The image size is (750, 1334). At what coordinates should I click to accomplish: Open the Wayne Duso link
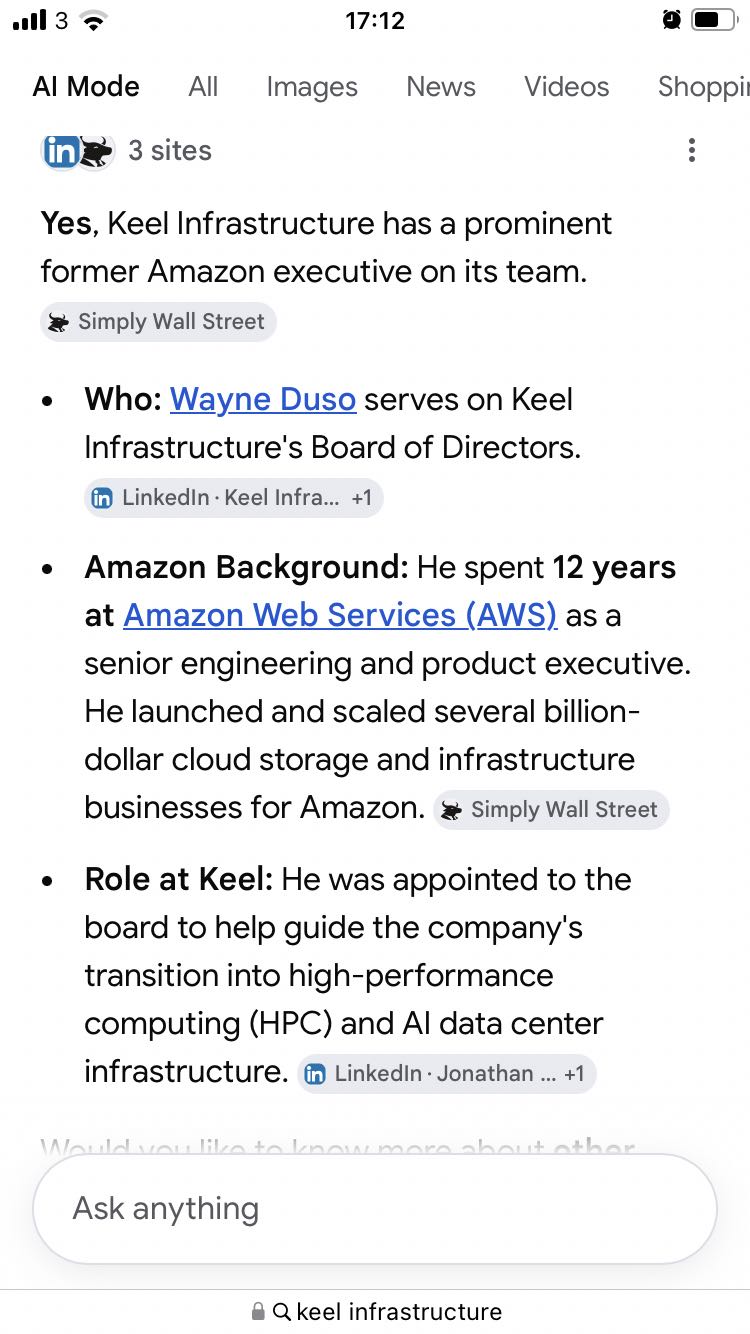point(263,400)
